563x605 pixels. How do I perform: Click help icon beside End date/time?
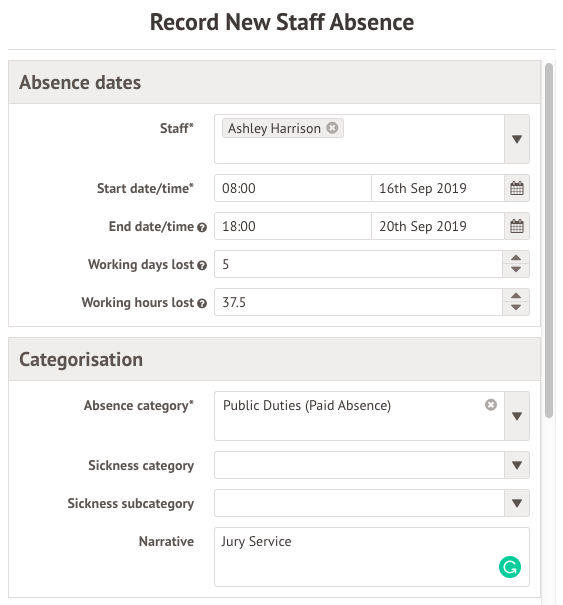point(202,228)
